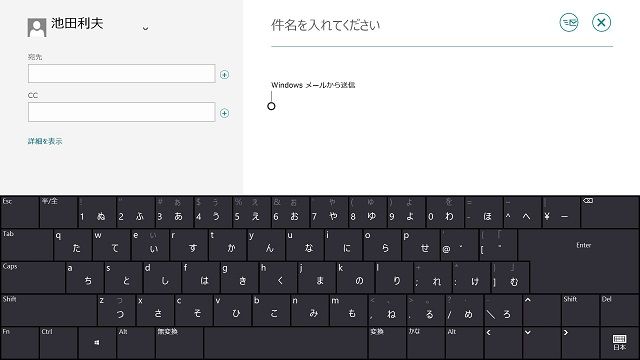Screen dimensions: 640x360
Task: Tap the Esc key
Action: pyautogui.click(x=20, y=212)
